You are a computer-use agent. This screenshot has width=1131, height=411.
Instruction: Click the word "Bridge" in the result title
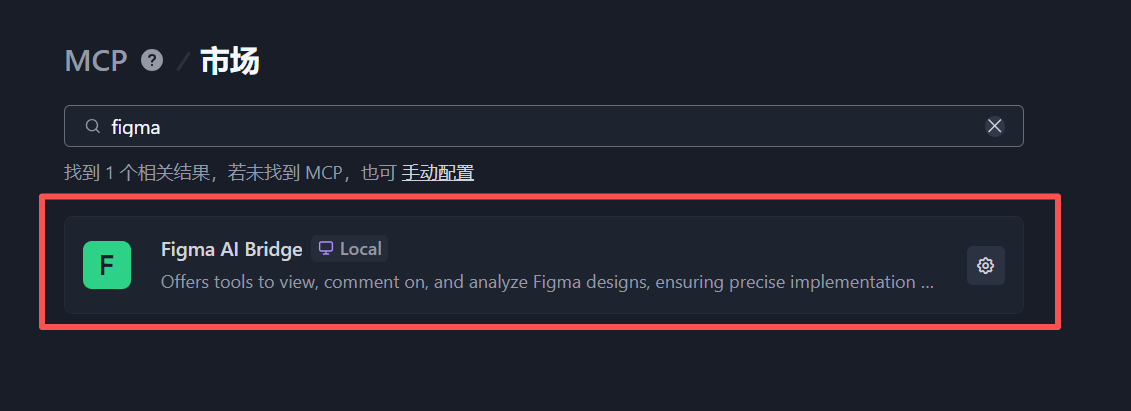point(273,249)
